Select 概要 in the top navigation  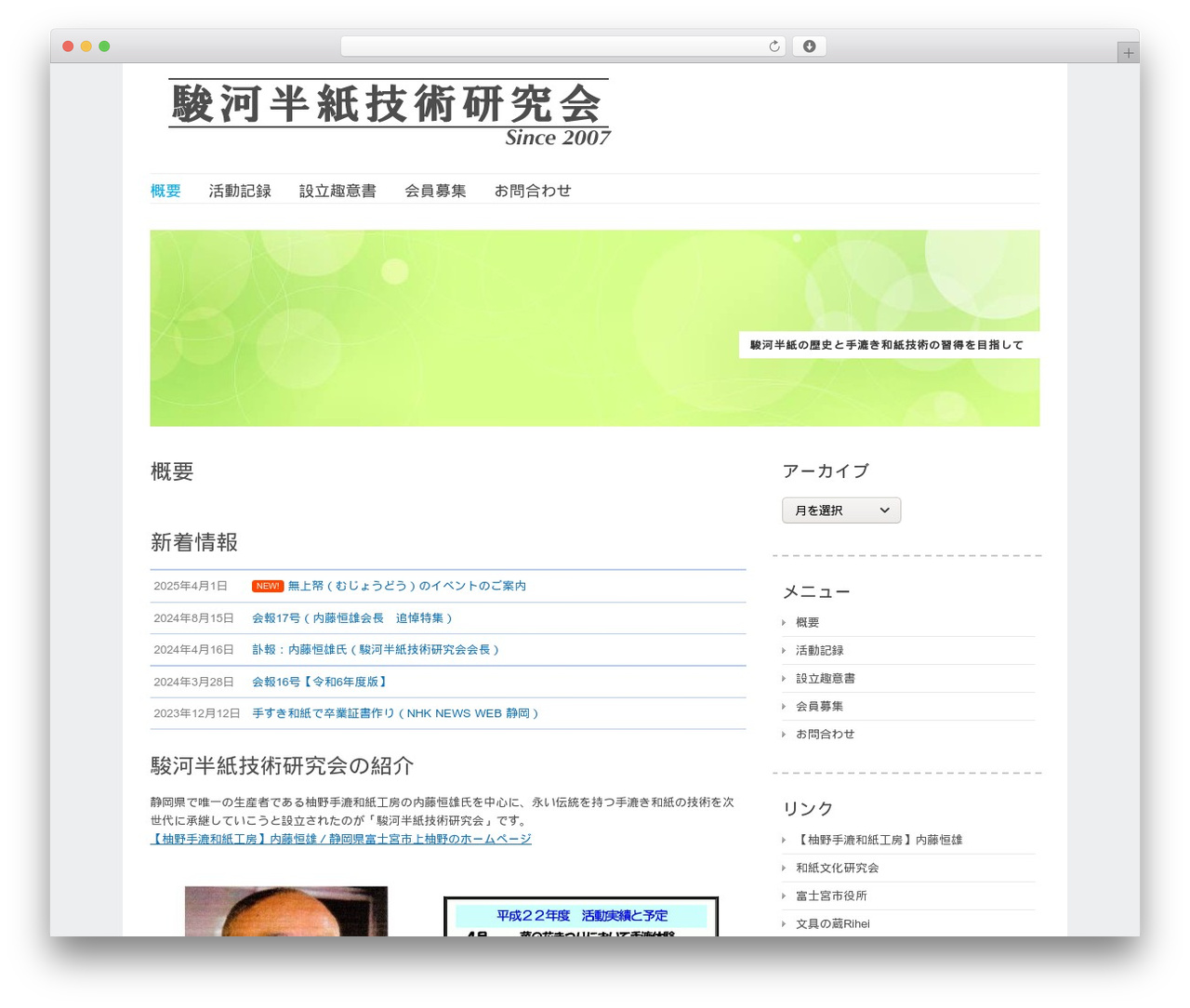(165, 191)
